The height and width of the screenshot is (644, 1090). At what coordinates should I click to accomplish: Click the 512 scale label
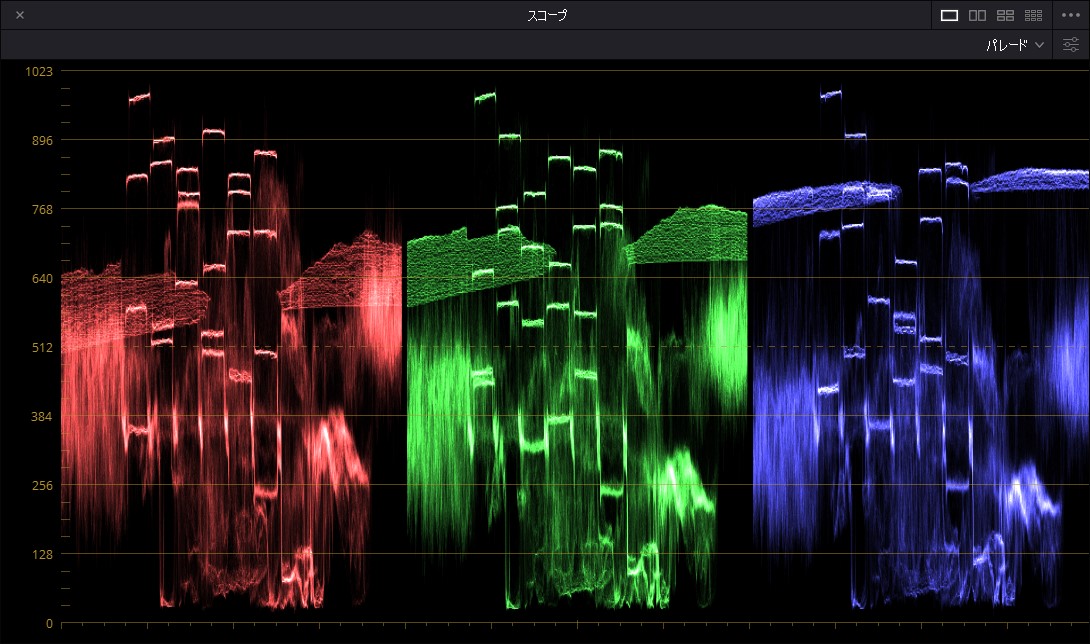(42, 348)
